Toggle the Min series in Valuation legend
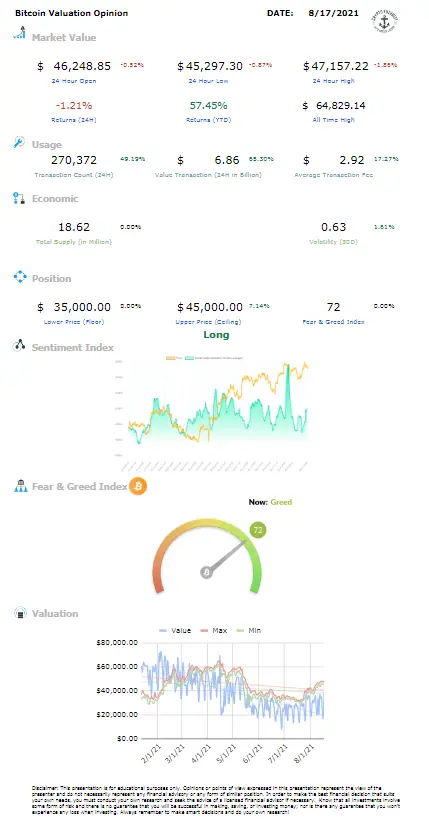The image size is (429, 825). point(247,630)
